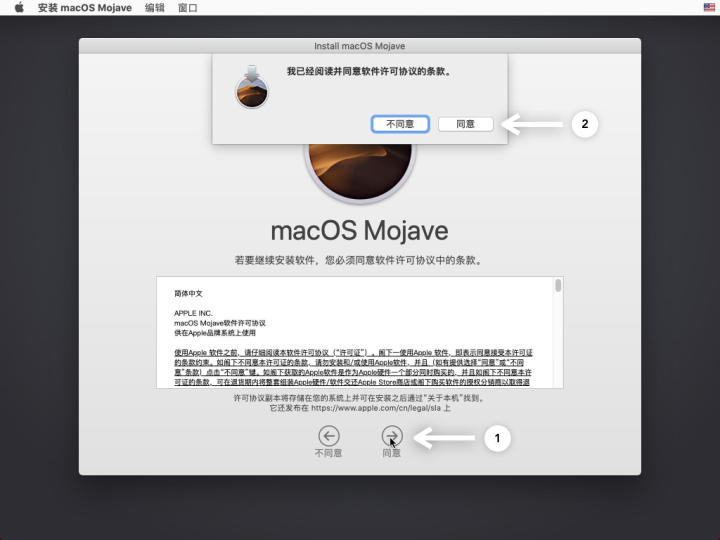The width and height of the screenshot is (720, 540).
Task: Click the macOS Mojave title text
Action: tap(360, 231)
